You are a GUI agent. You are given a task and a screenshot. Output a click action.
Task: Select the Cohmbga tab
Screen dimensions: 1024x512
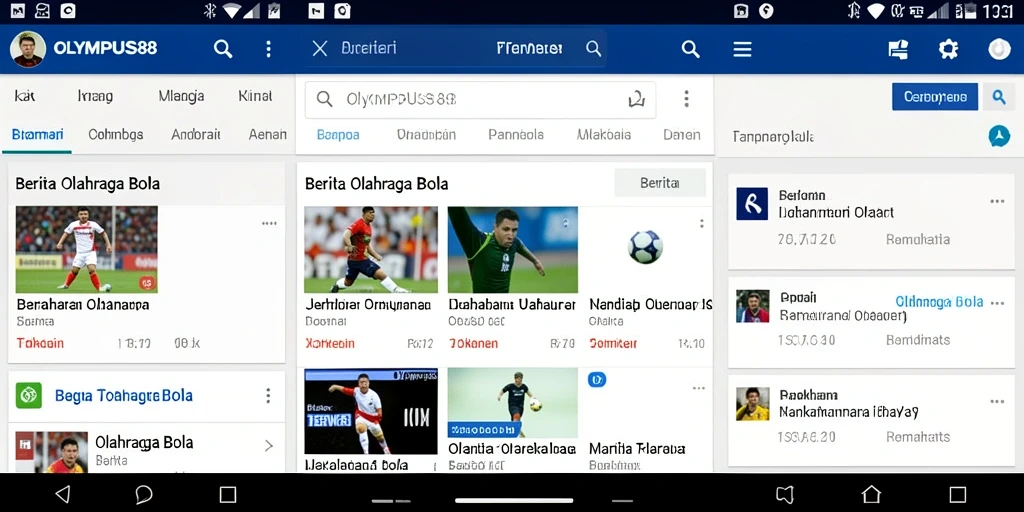click(116, 135)
